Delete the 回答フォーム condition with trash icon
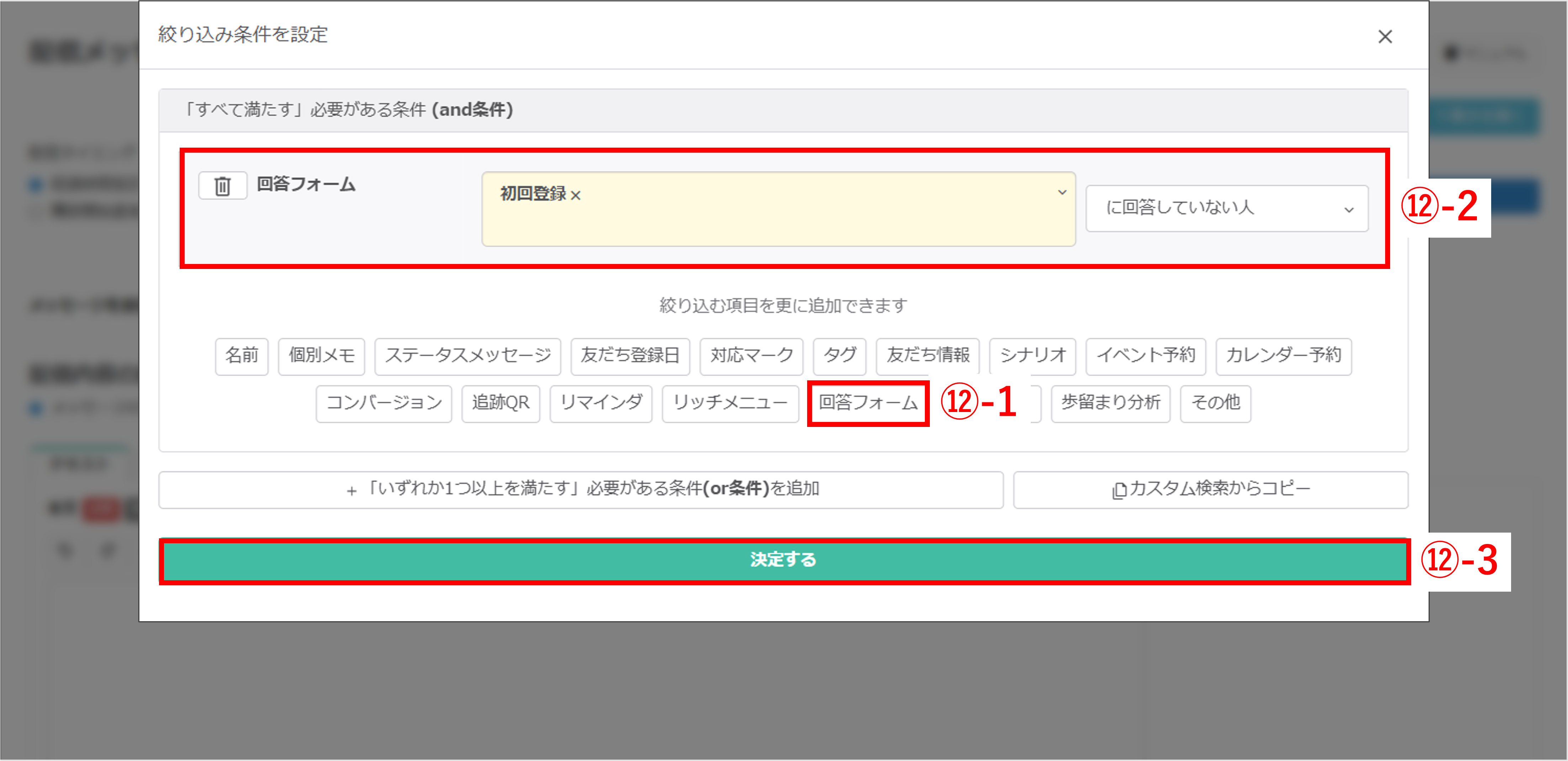The width and height of the screenshot is (1568, 761). pos(222,186)
